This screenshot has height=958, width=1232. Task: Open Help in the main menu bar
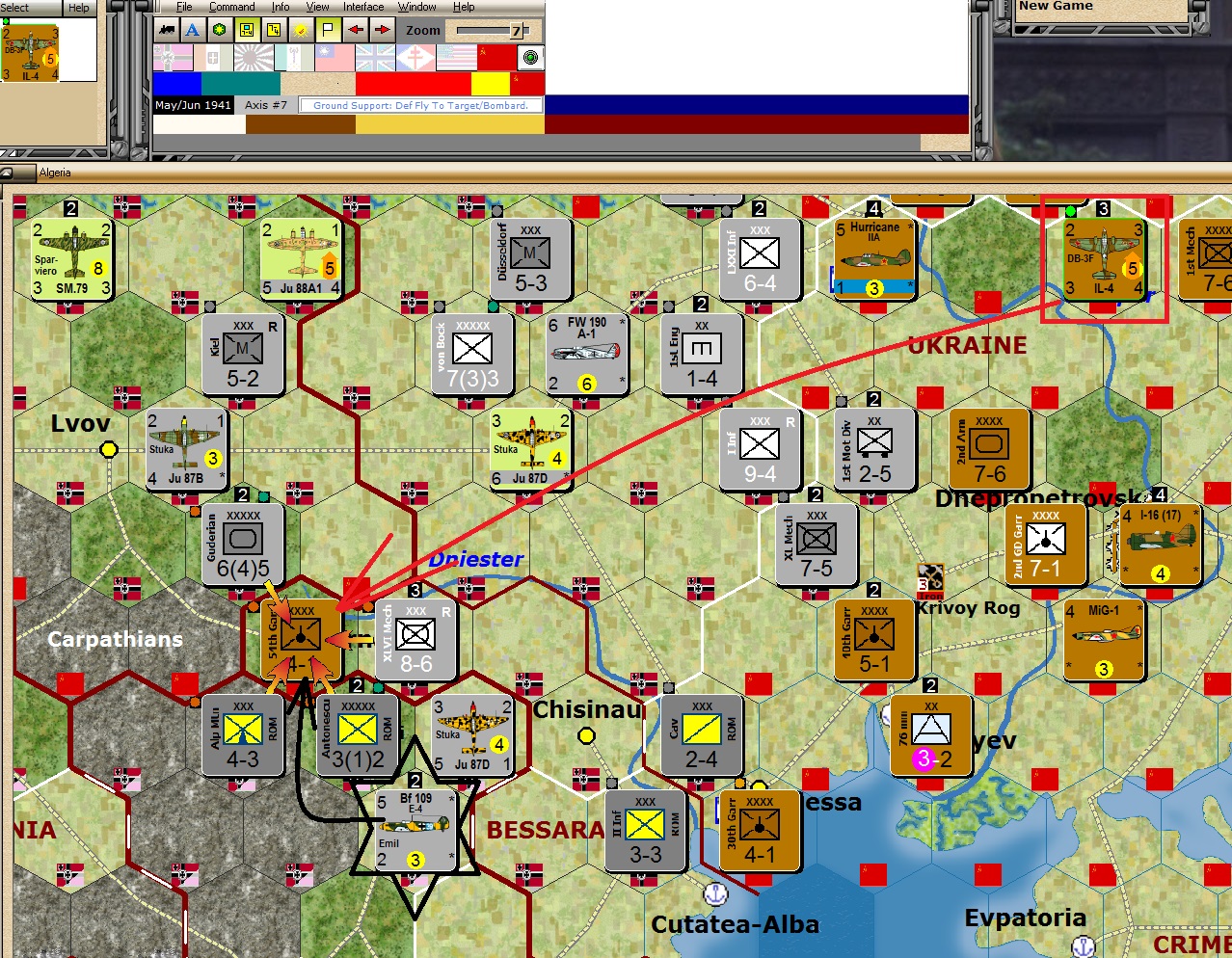point(464,7)
